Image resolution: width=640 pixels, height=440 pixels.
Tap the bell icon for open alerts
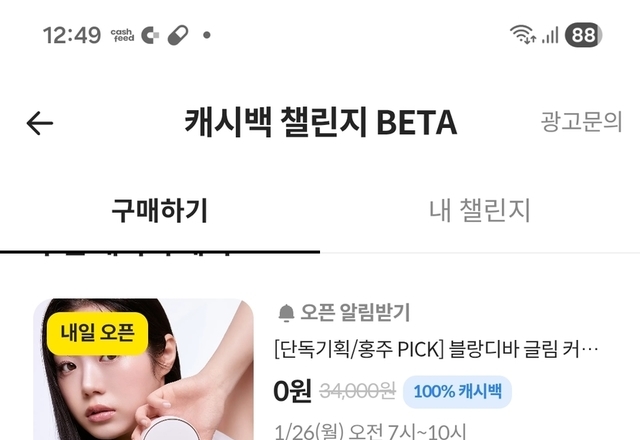point(286,313)
